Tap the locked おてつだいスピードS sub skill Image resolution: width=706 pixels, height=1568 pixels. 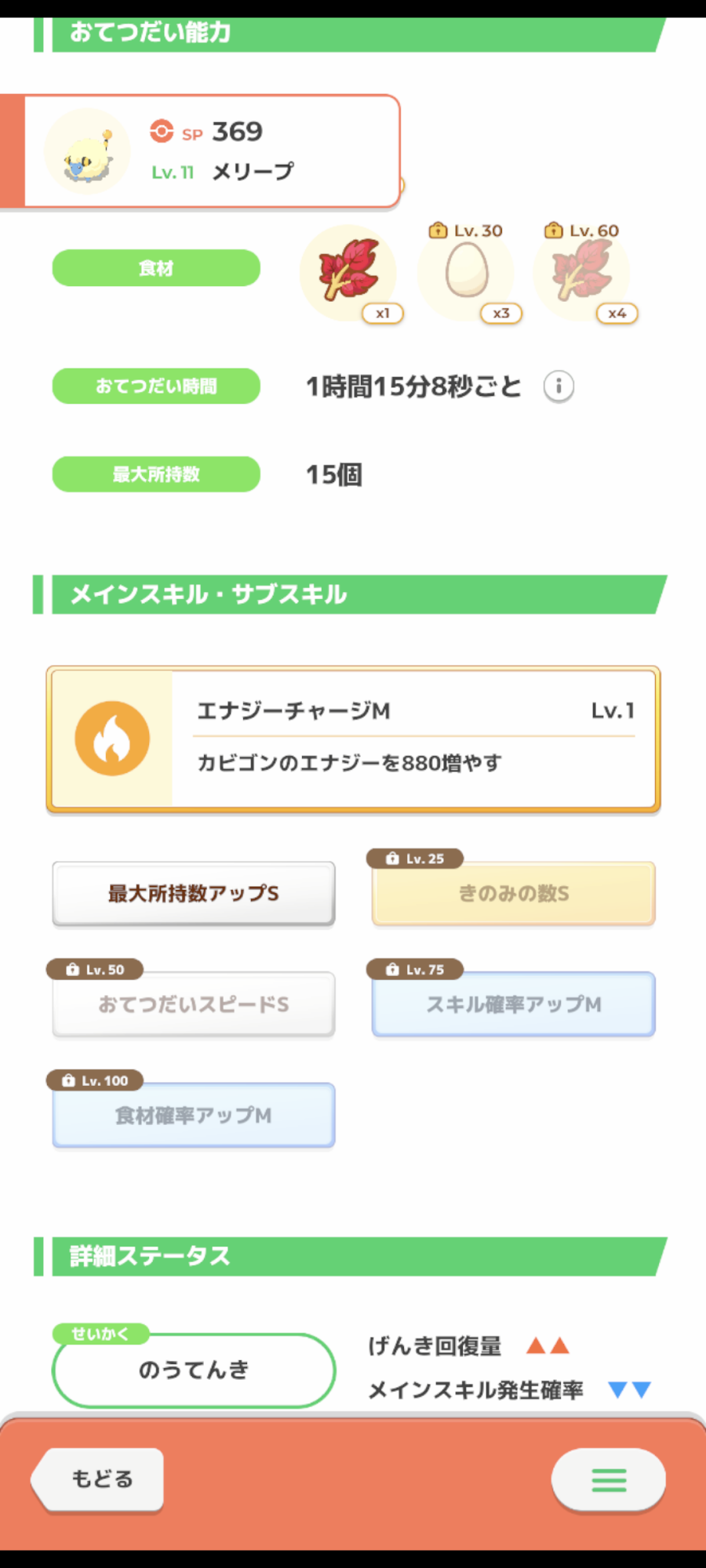194,1004
